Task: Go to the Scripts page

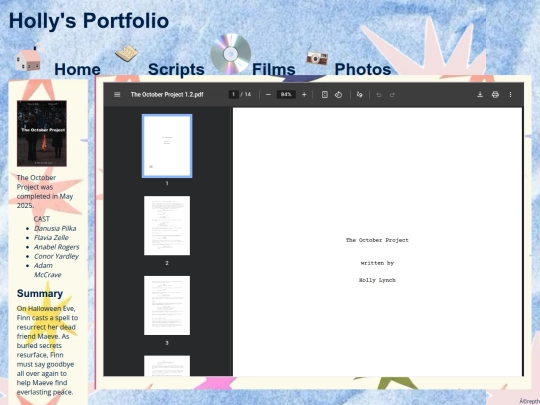Action: click(x=176, y=69)
